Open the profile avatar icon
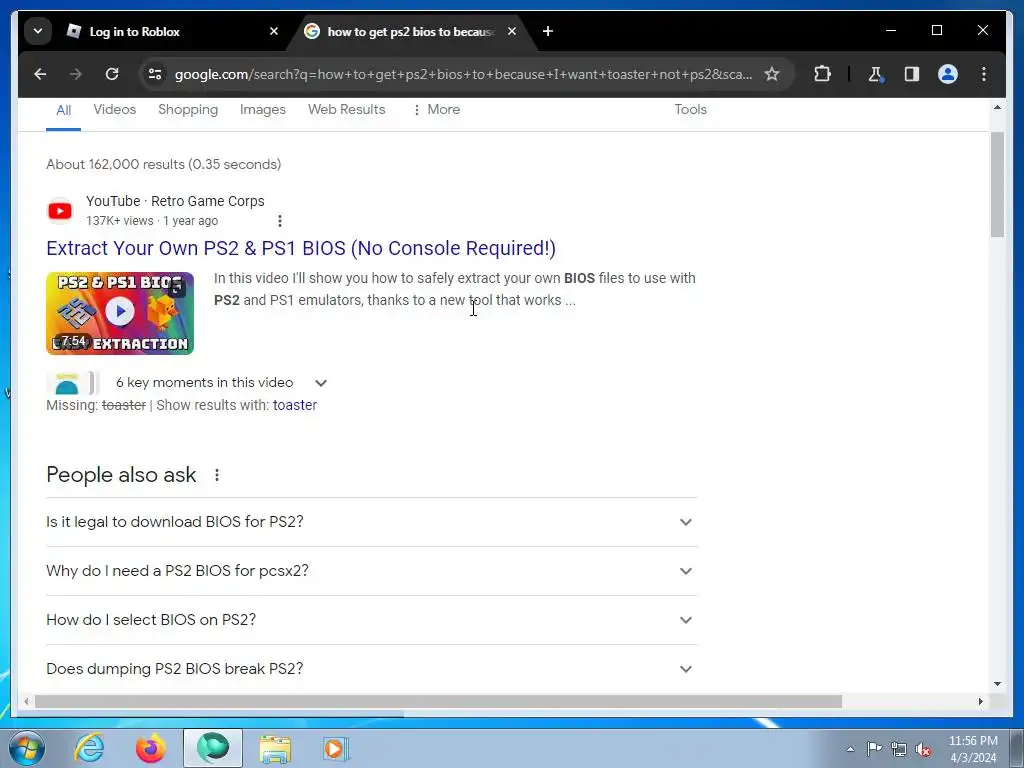The height and width of the screenshot is (768, 1024). (948, 74)
